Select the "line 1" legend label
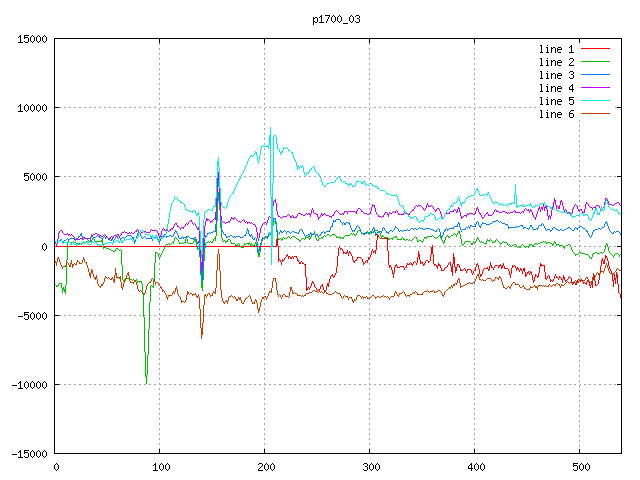The width and height of the screenshot is (640, 480). click(557, 49)
